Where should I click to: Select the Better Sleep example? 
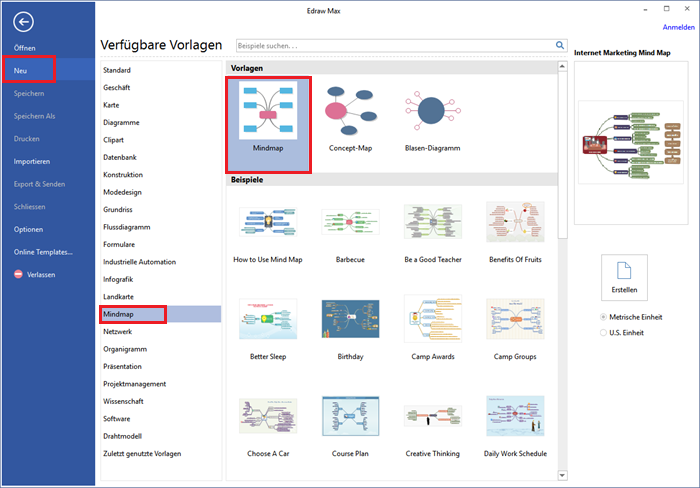point(268,319)
